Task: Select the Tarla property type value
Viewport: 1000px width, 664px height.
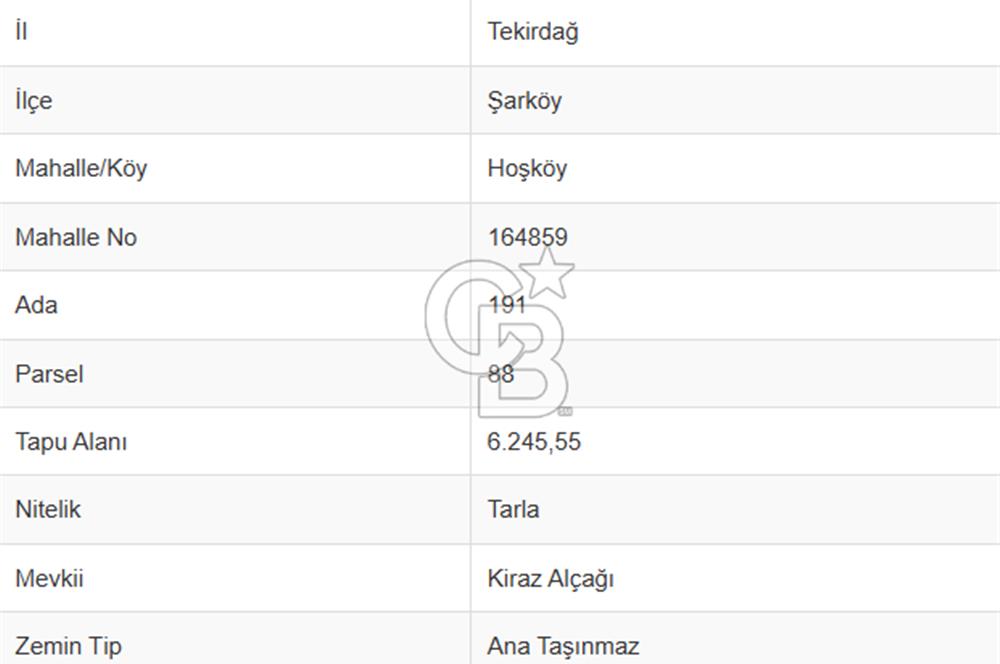Action: tap(513, 509)
